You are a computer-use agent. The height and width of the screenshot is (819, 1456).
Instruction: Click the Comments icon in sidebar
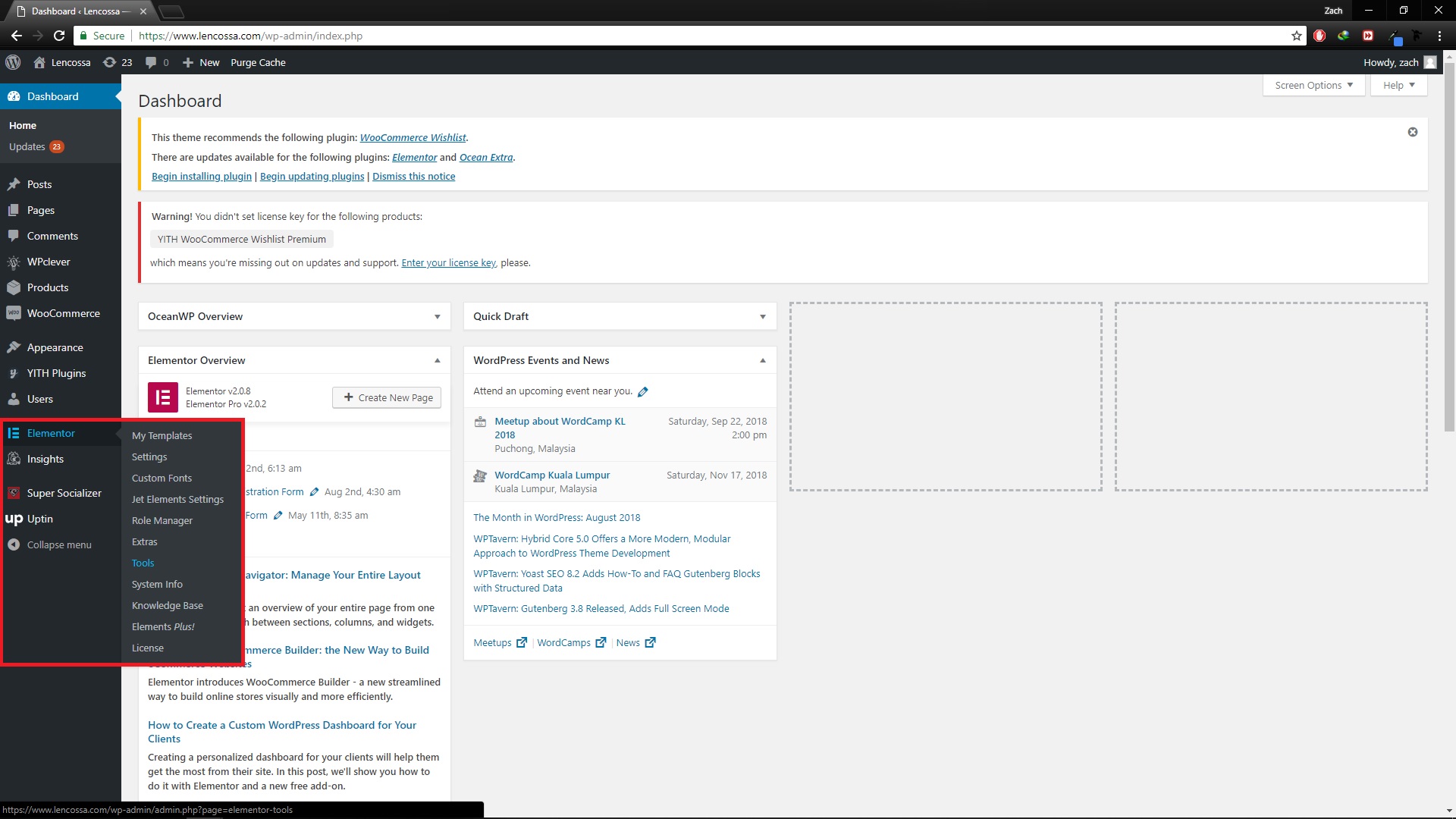(x=14, y=236)
